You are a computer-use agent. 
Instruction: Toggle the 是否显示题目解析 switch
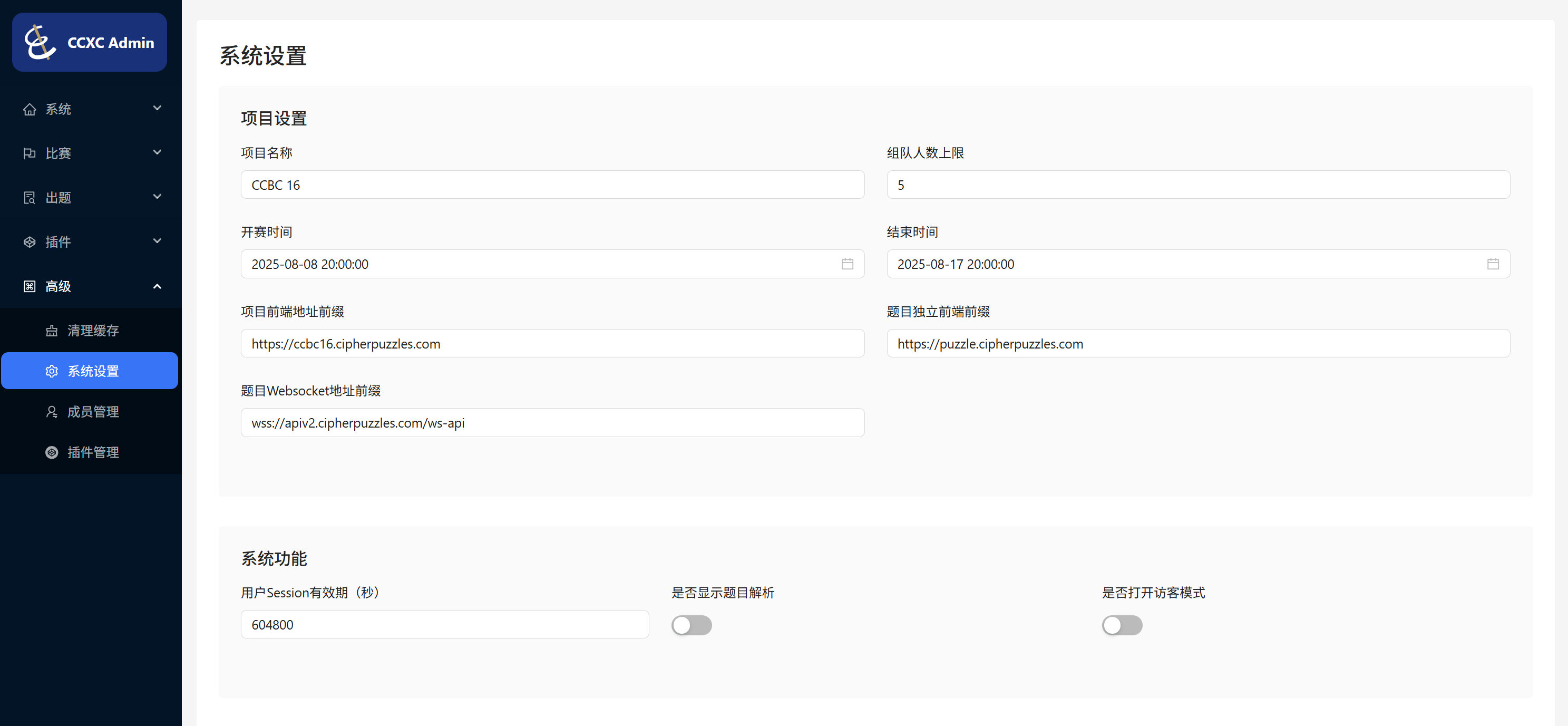click(x=691, y=625)
